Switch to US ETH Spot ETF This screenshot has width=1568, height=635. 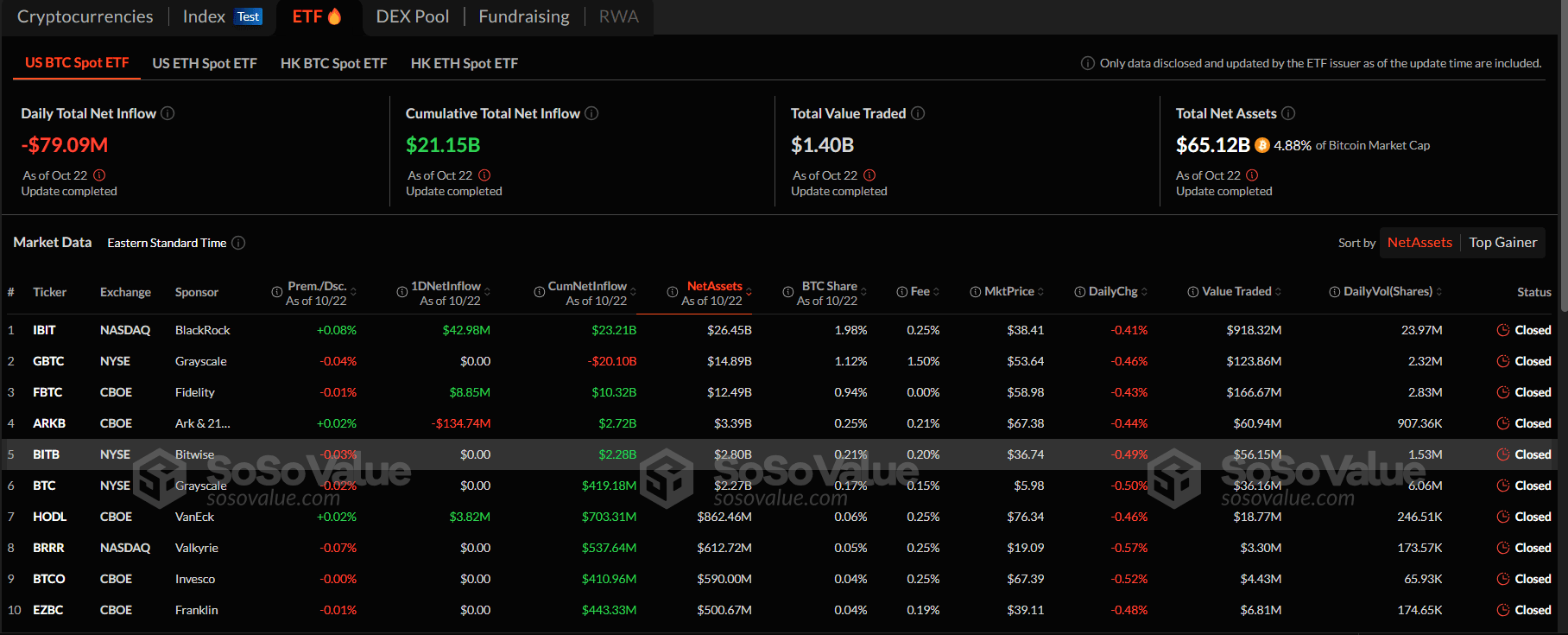[x=205, y=63]
